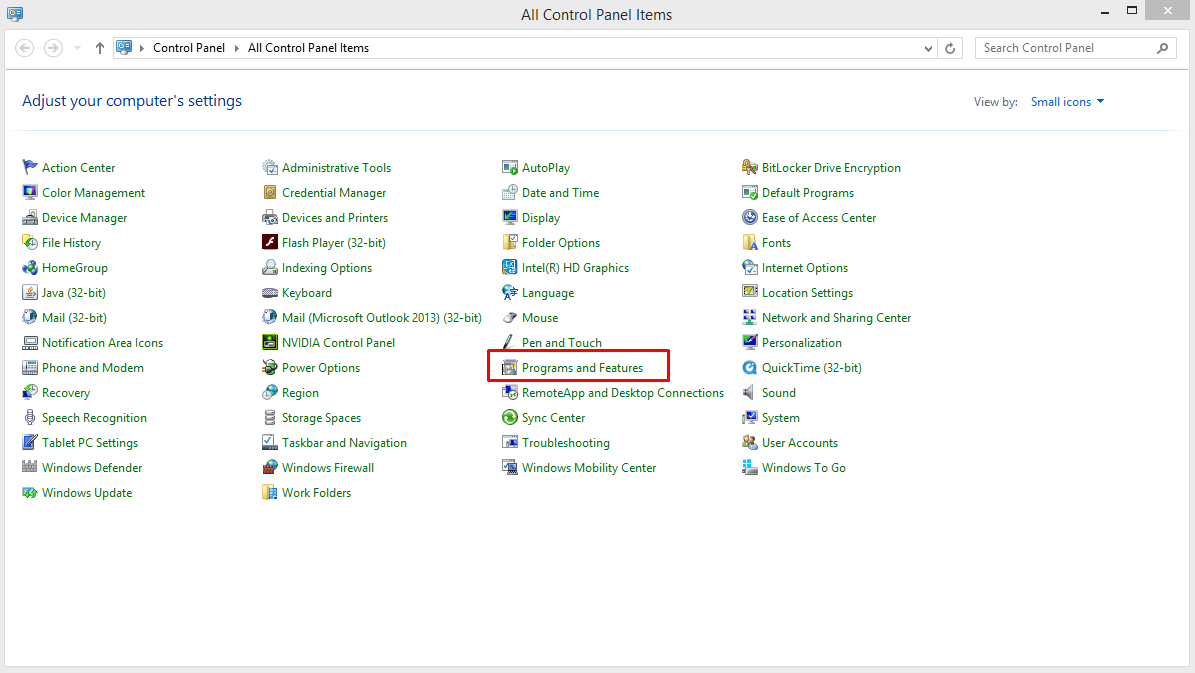Click the QuickTime (32-bit) icon
This screenshot has height=673, width=1195.
pyautogui.click(x=750, y=368)
